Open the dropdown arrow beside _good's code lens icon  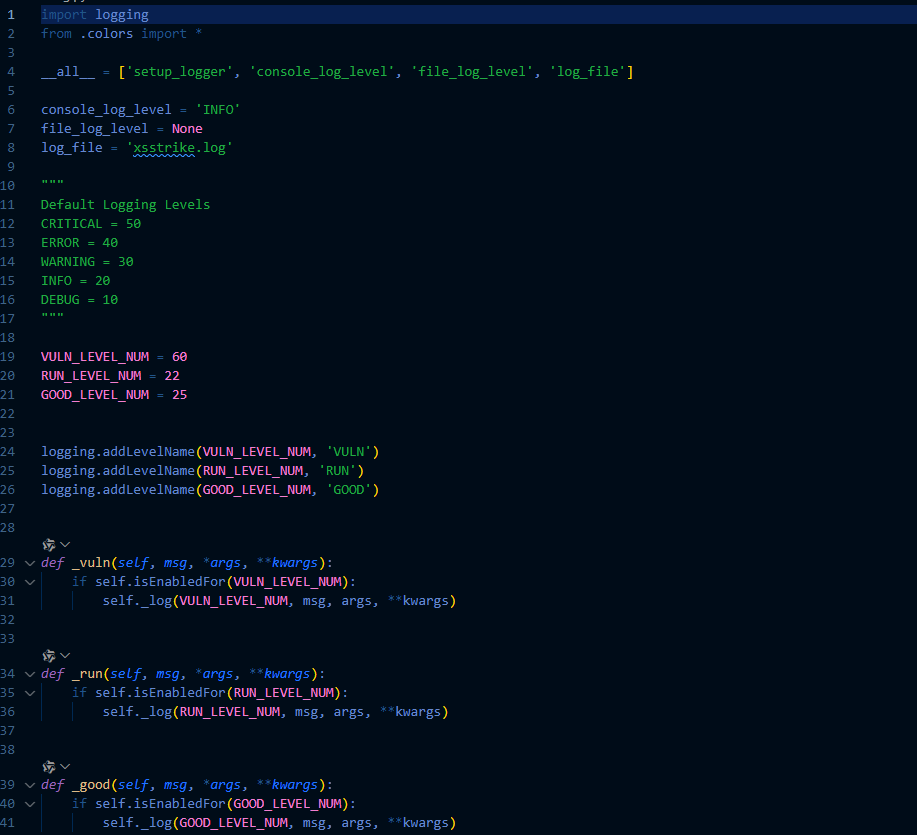(x=66, y=767)
